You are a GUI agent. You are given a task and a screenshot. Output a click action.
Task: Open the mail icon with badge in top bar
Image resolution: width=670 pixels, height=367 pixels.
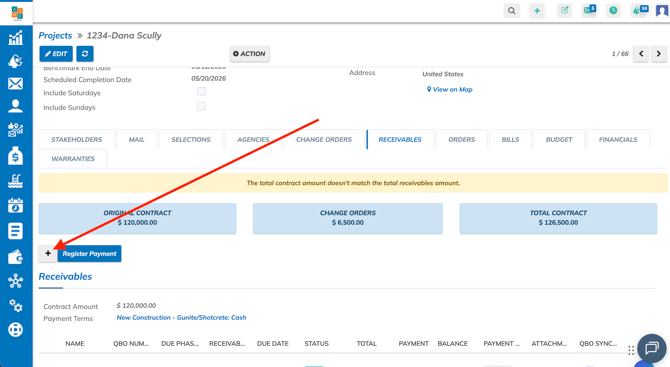point(589,10)
